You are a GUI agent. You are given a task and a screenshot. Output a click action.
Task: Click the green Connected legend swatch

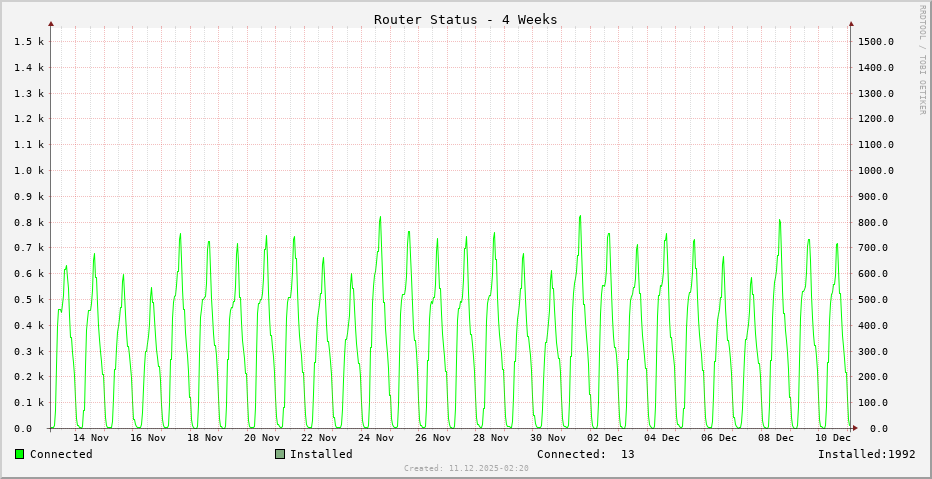(x=19, y=454)
